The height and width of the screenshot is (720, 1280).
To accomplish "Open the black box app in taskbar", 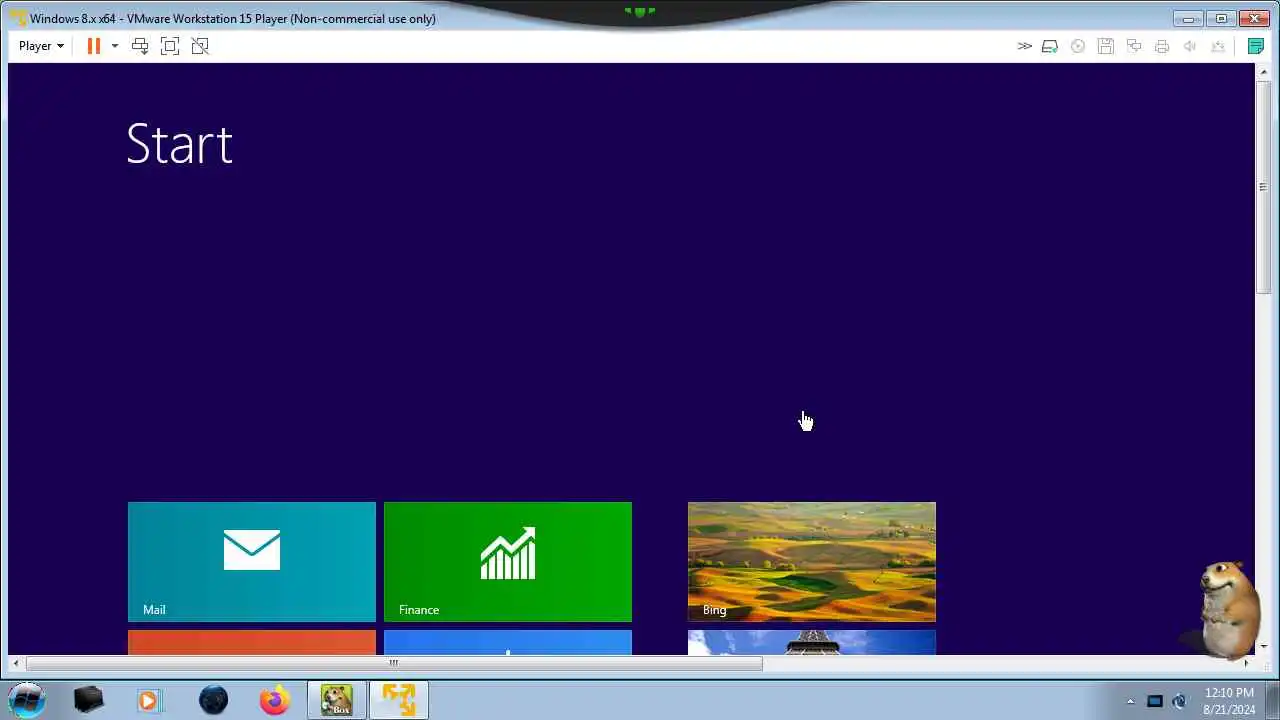I will (x=89, y=700).
